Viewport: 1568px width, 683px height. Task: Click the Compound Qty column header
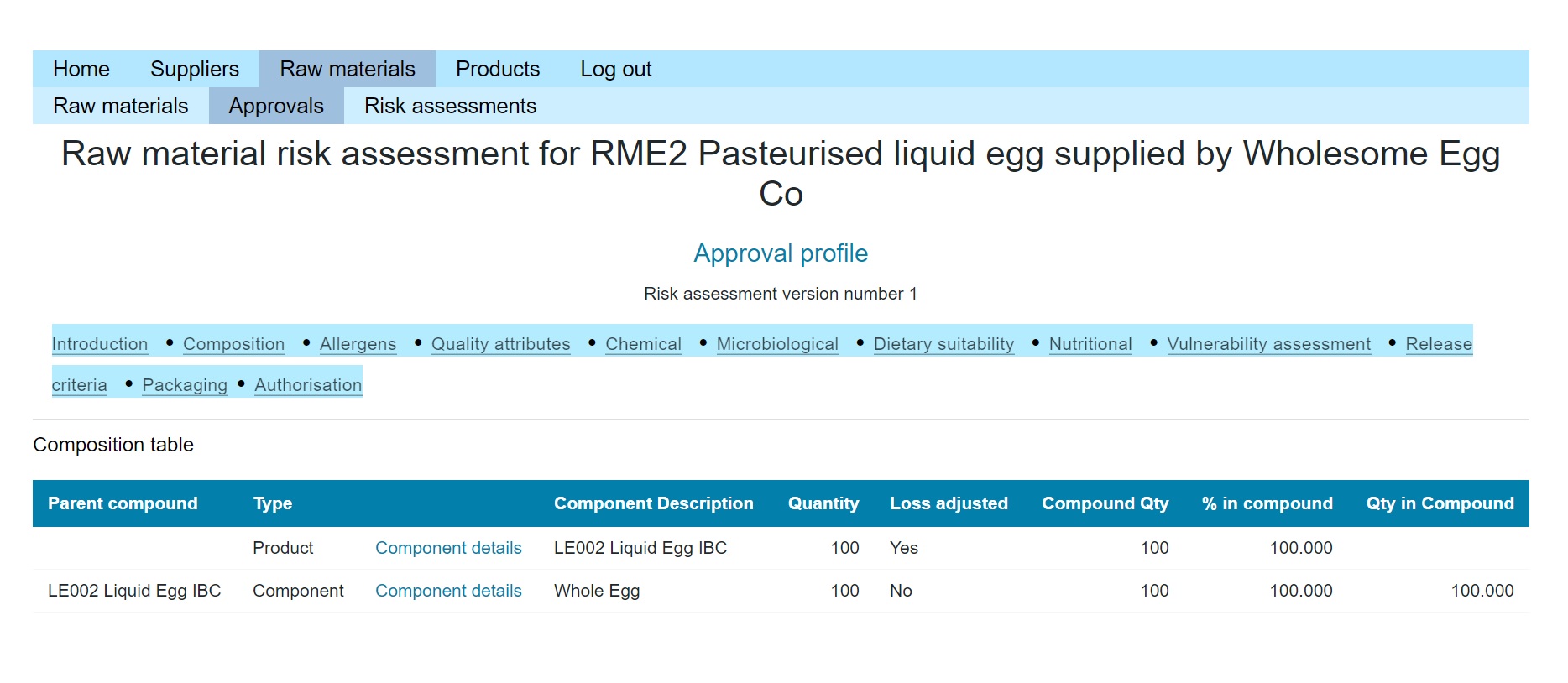[1105, 503]
